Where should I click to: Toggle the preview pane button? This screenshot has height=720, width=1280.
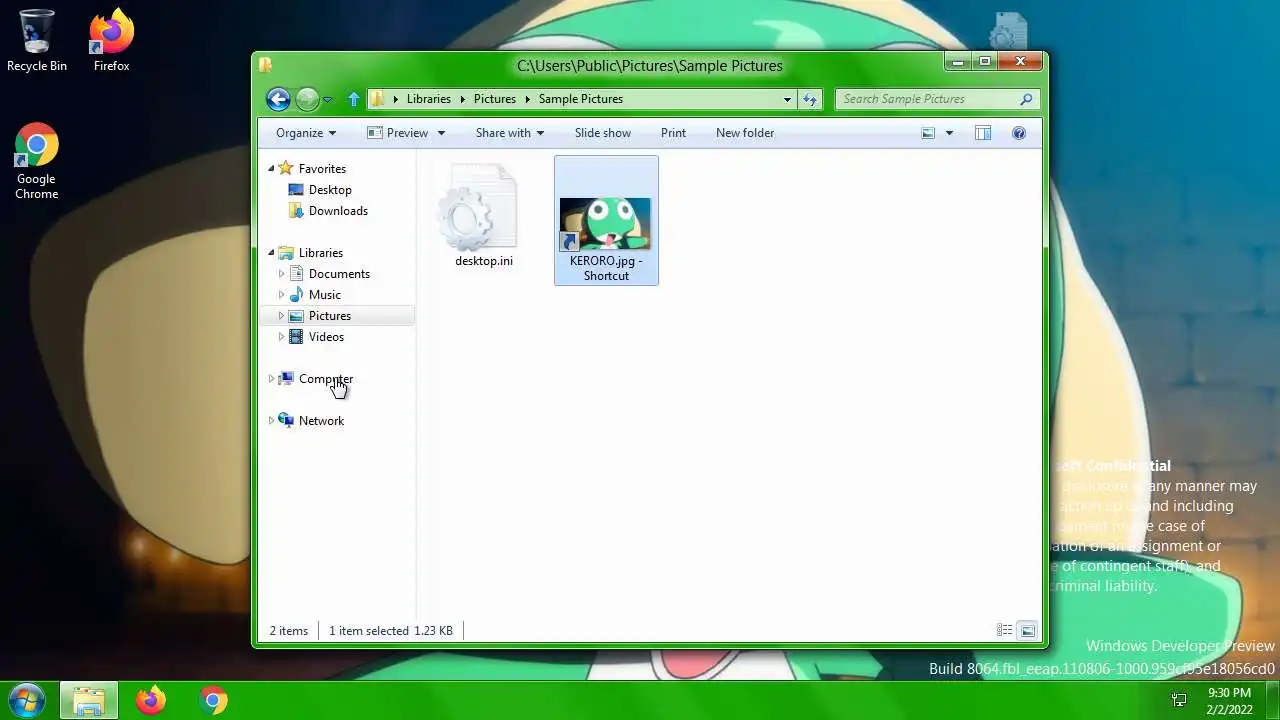coord(983,133)
